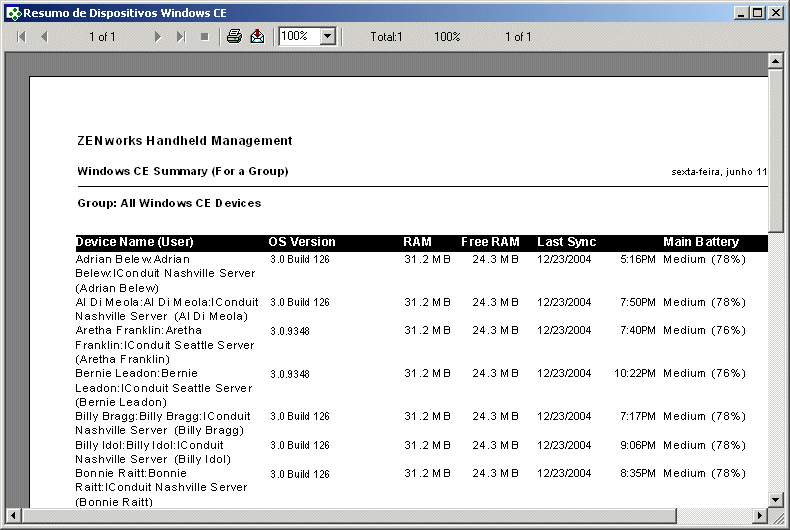Click the Adrian Belew device name entry
This screenshot has height=530, width=790.
(165, 274)
